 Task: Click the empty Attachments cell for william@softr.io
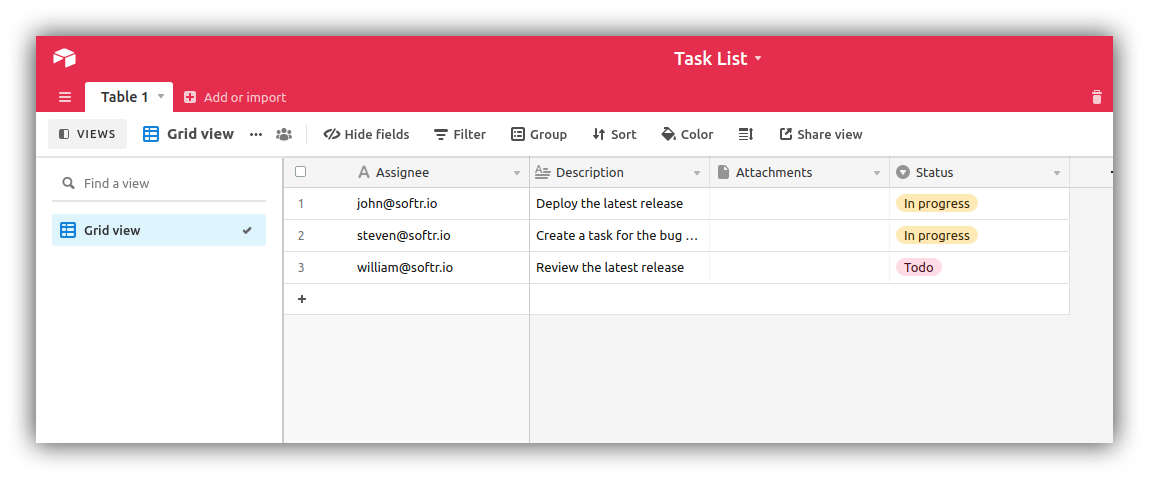(x=799, y=267)
